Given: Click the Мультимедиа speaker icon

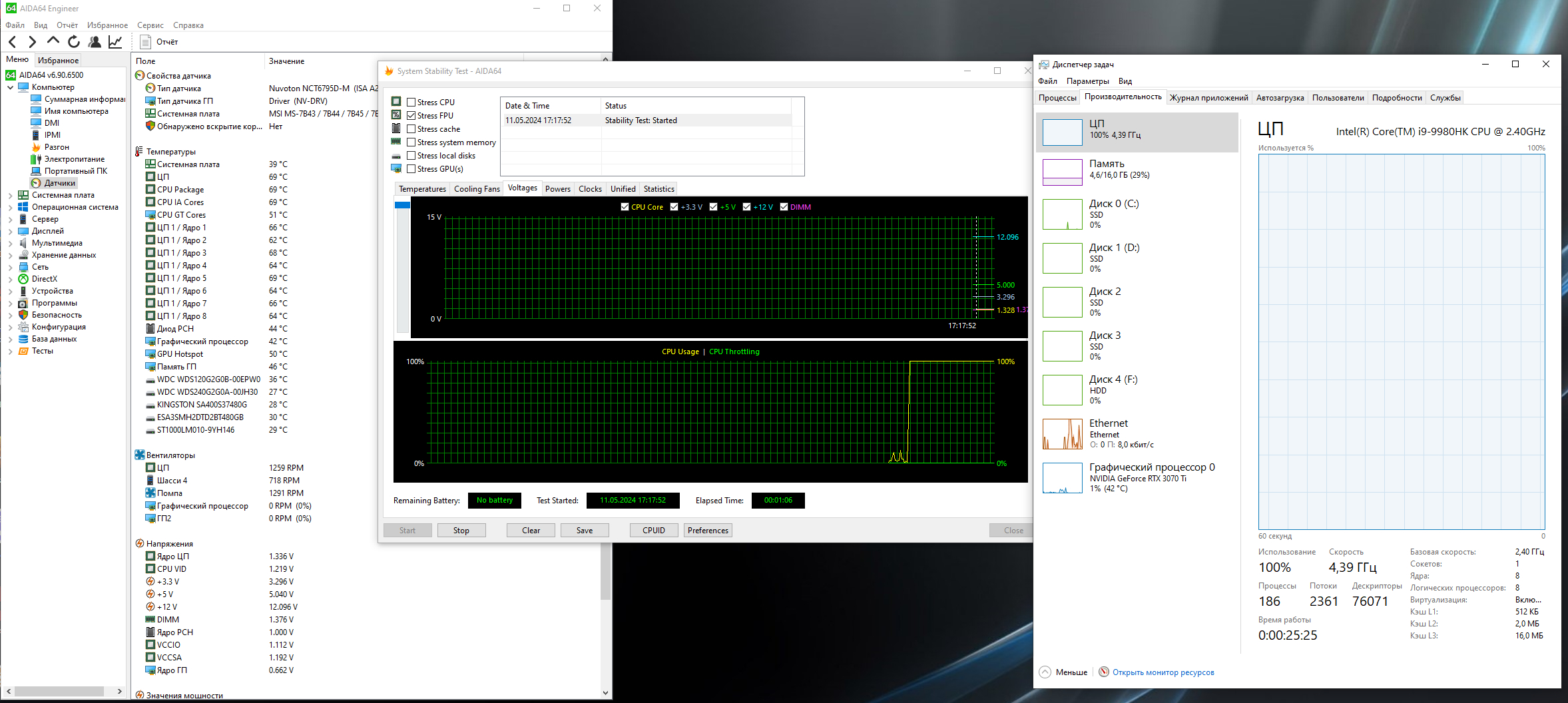Looking at the screenshot, I should (x=23, y=243).
